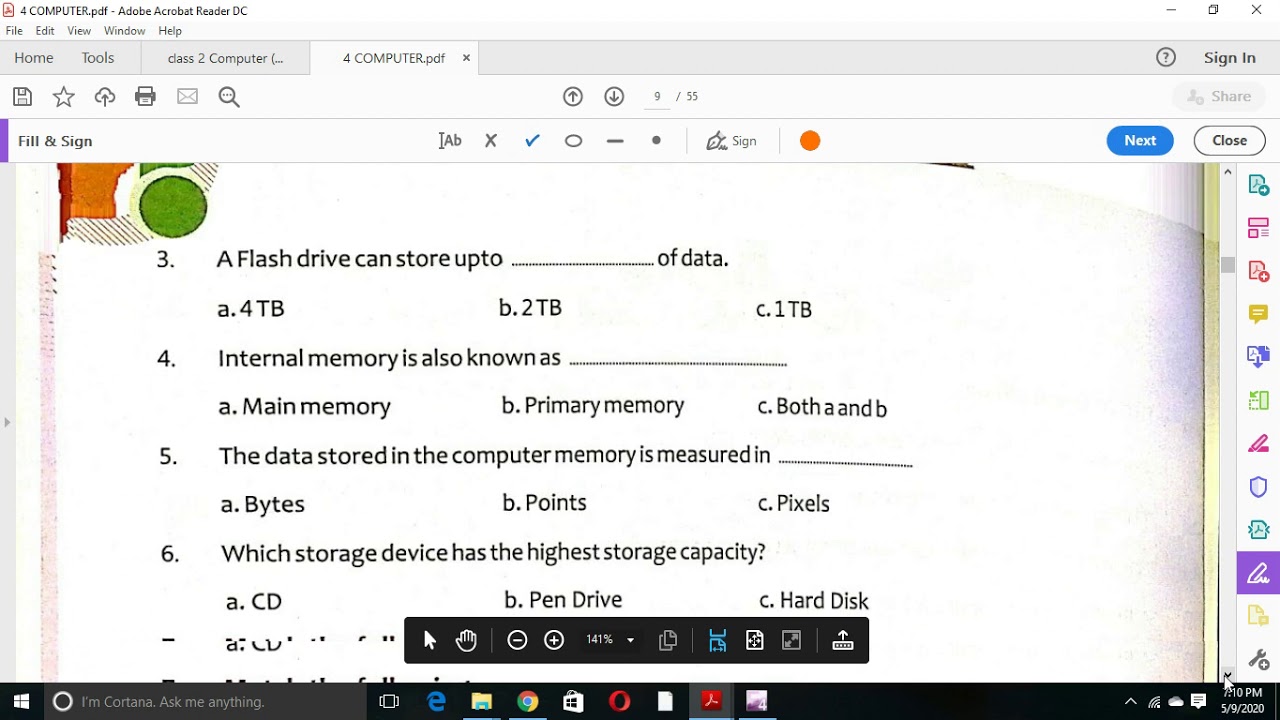Open the View menu
Screen dimensions: 1280x720
pyautogui.click(x=79, y=31)
